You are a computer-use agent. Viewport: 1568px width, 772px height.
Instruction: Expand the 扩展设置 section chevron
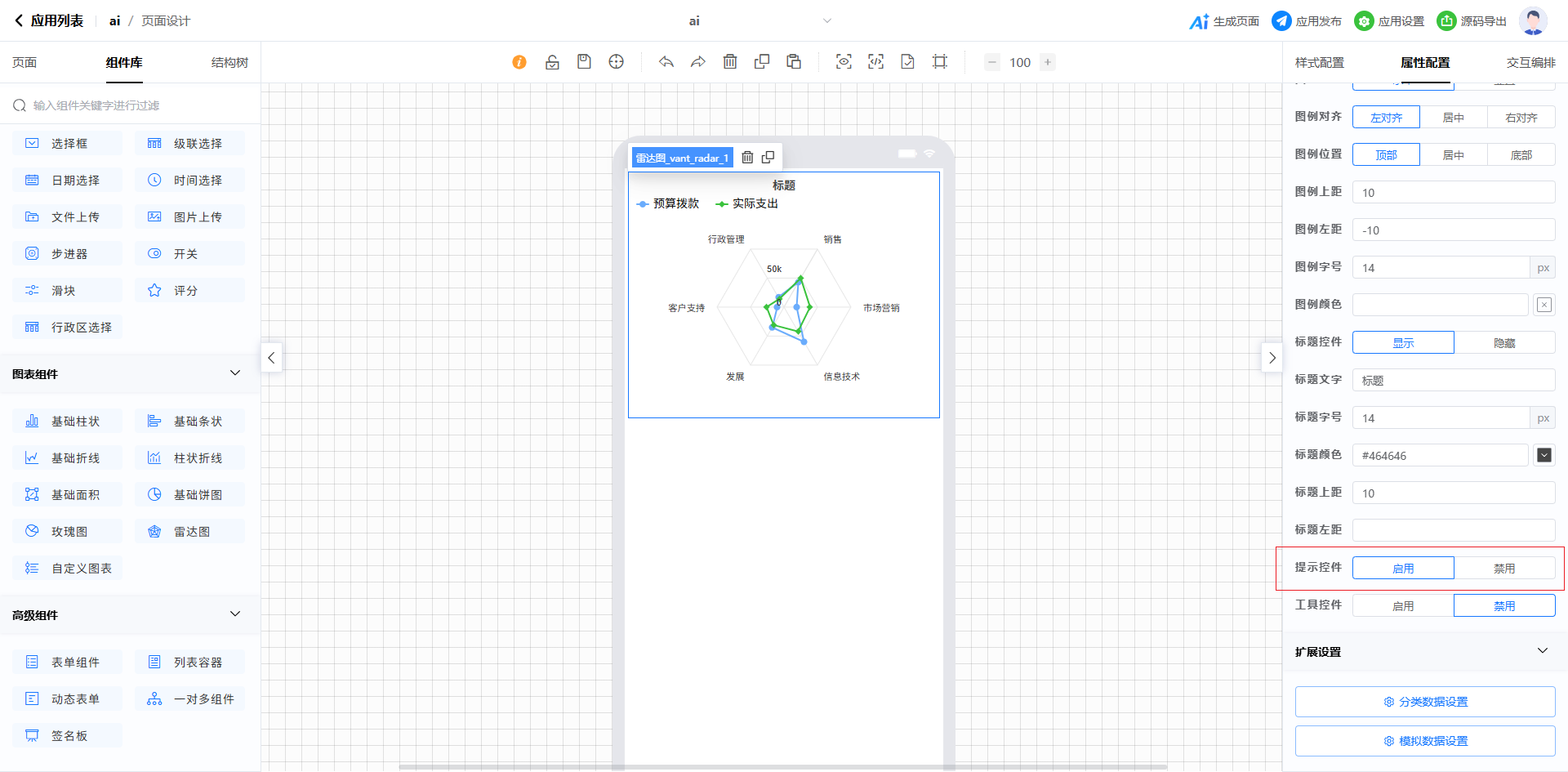point(1542,651)
